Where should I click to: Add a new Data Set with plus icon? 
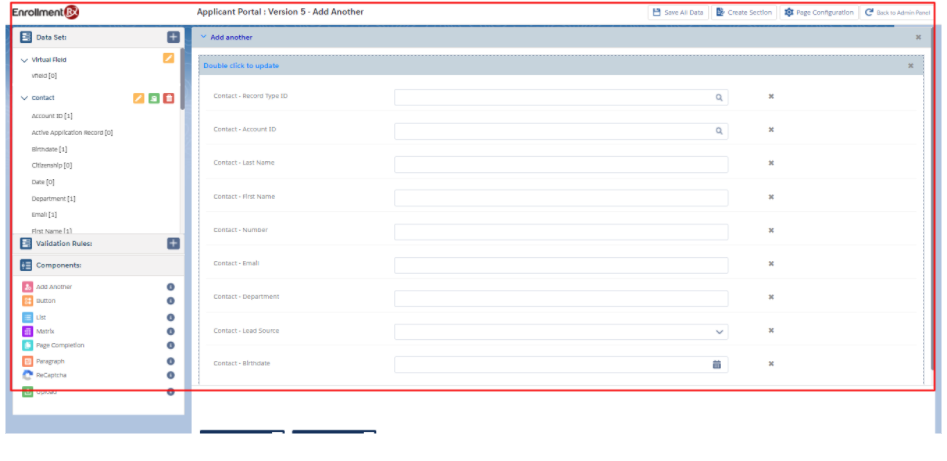(x=173, y=37)
